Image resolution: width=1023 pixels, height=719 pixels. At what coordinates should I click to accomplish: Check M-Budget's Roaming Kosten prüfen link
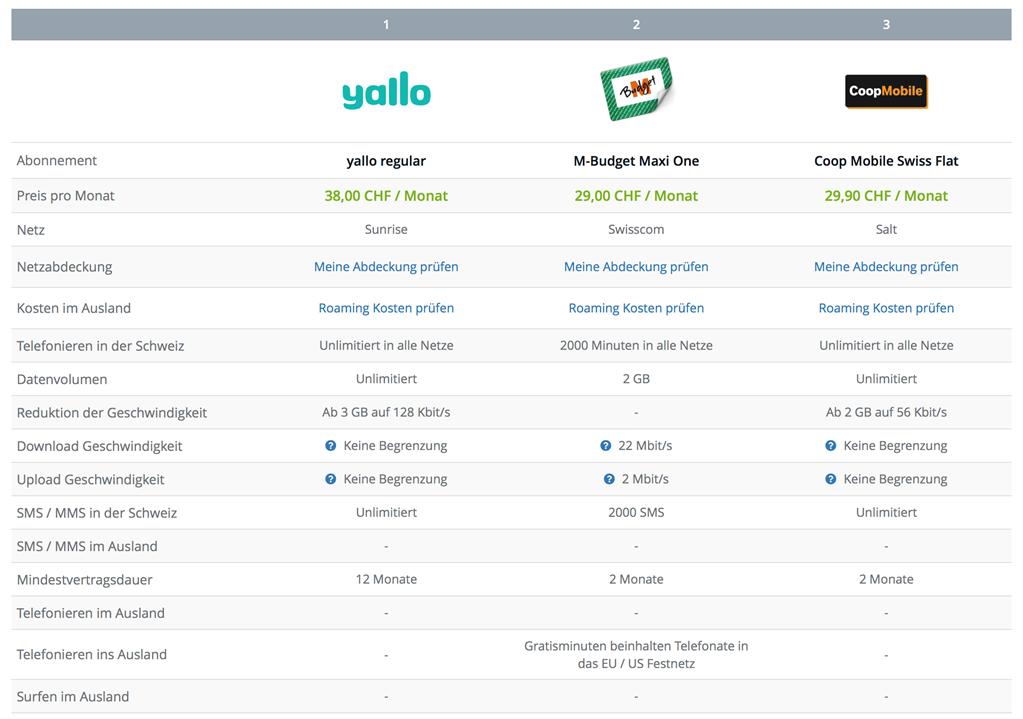point(636,308)
